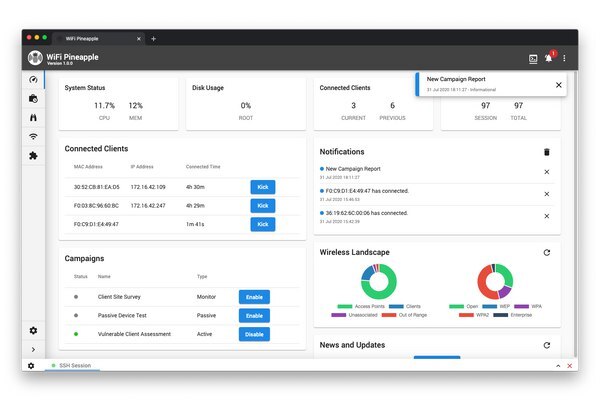Open the terminal icon in header

tap(533, 58)
